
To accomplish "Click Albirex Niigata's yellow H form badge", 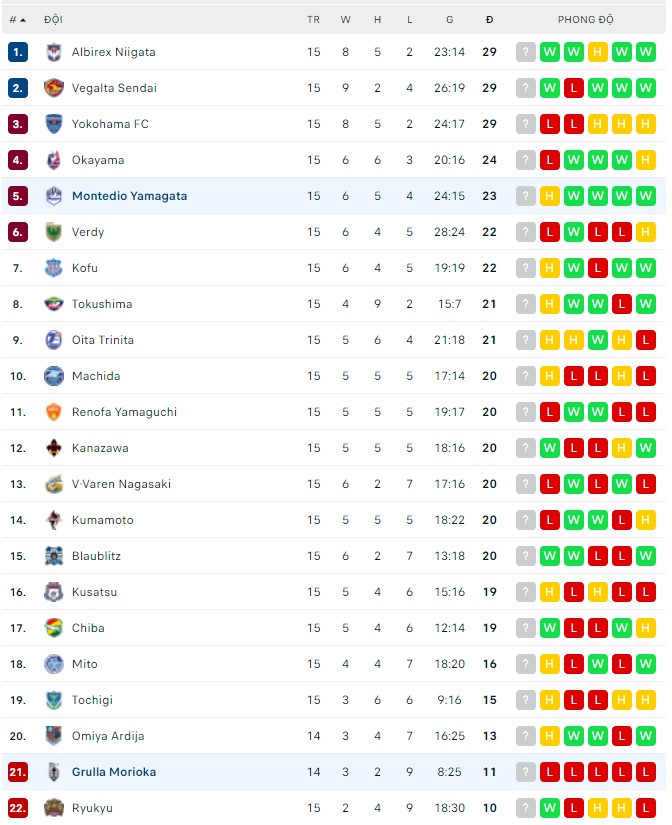I will 598,52.
